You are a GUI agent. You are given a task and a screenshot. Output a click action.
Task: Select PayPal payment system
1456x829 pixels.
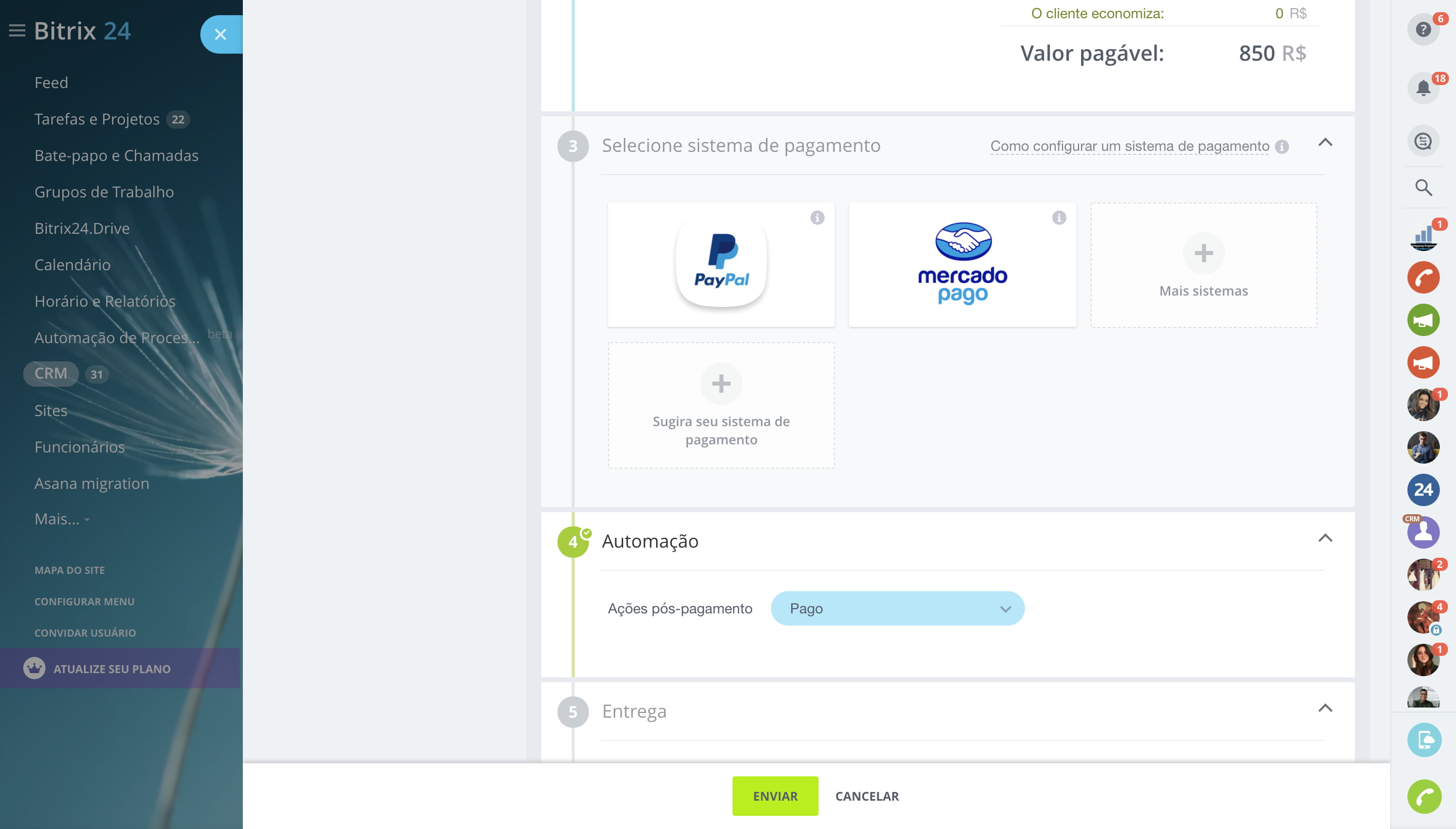click(x=721, y=265)
